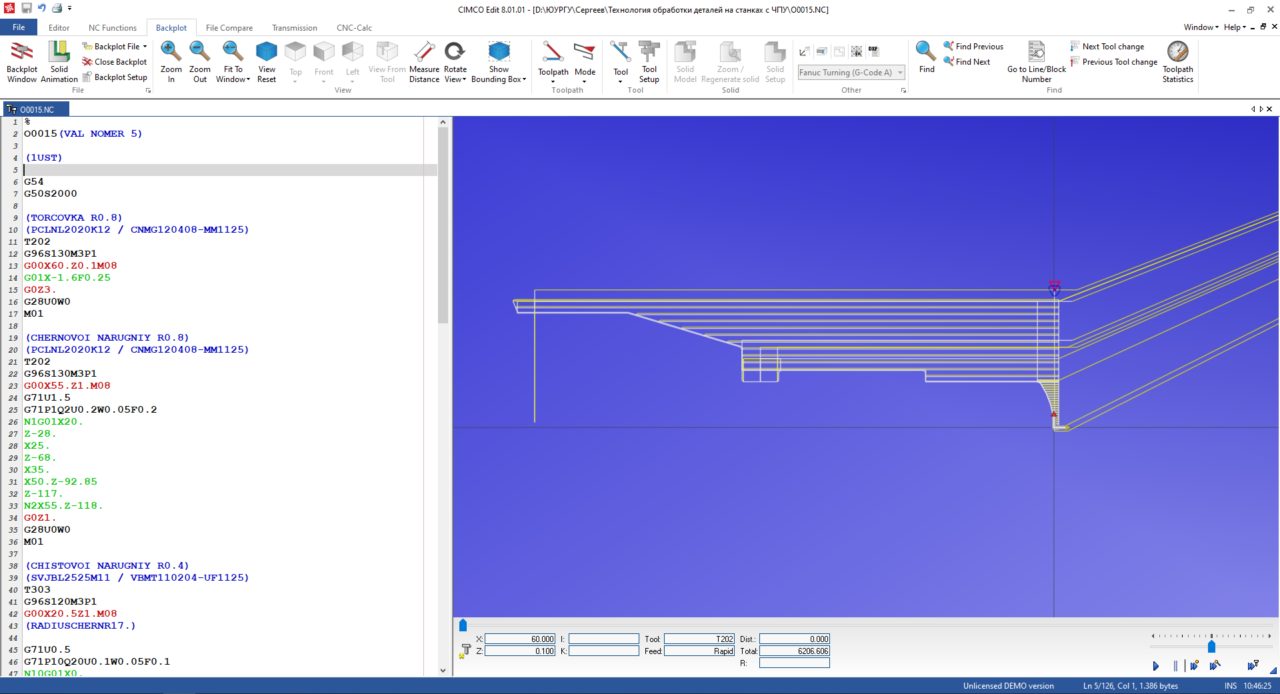Open the File menu
Screen dimensions: 1280x694
pyautogui.click(x=18, y=27)
